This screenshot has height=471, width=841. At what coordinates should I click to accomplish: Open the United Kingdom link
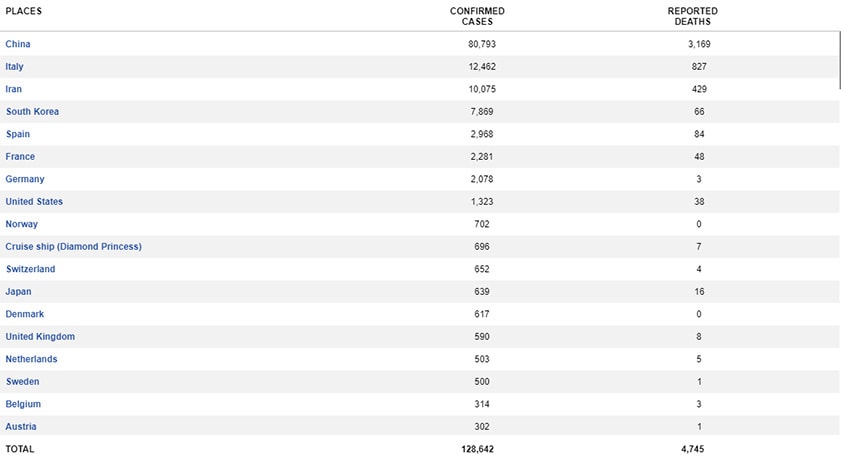[40, 337]
